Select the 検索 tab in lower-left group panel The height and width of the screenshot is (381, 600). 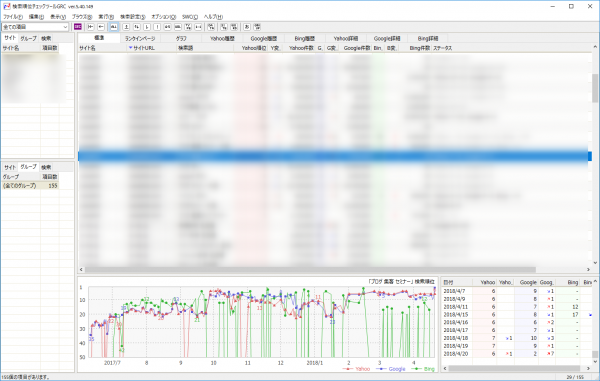click(x=46, y=167)
